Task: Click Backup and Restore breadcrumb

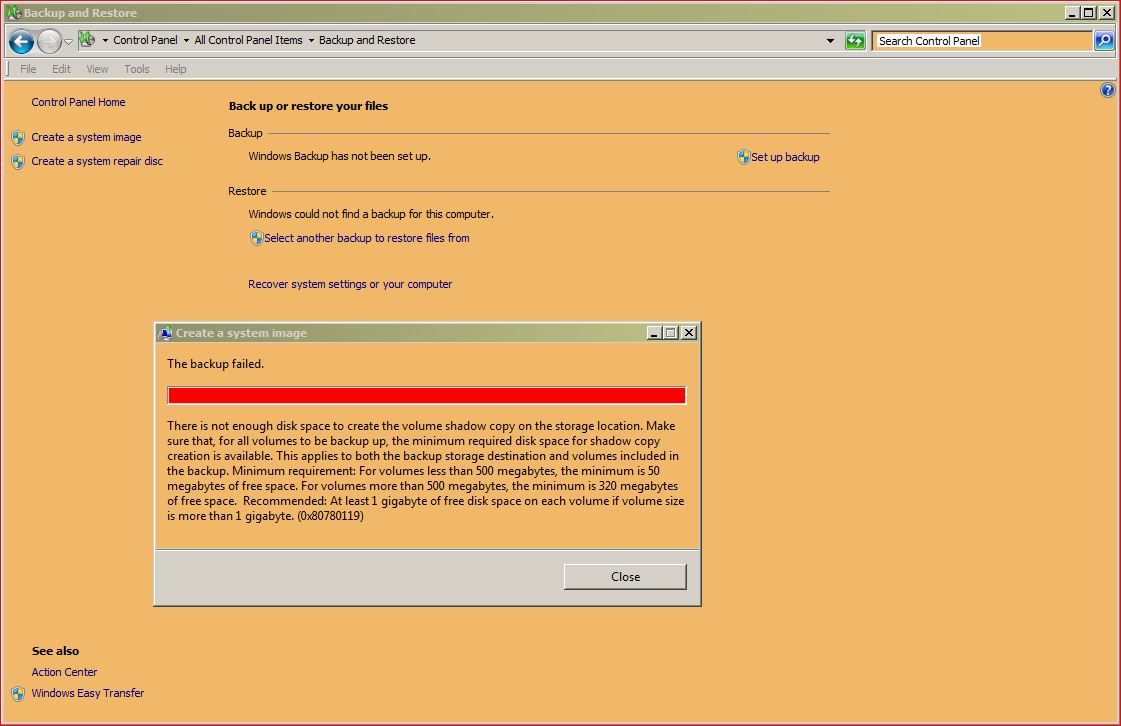Action: tap(367, 41)
